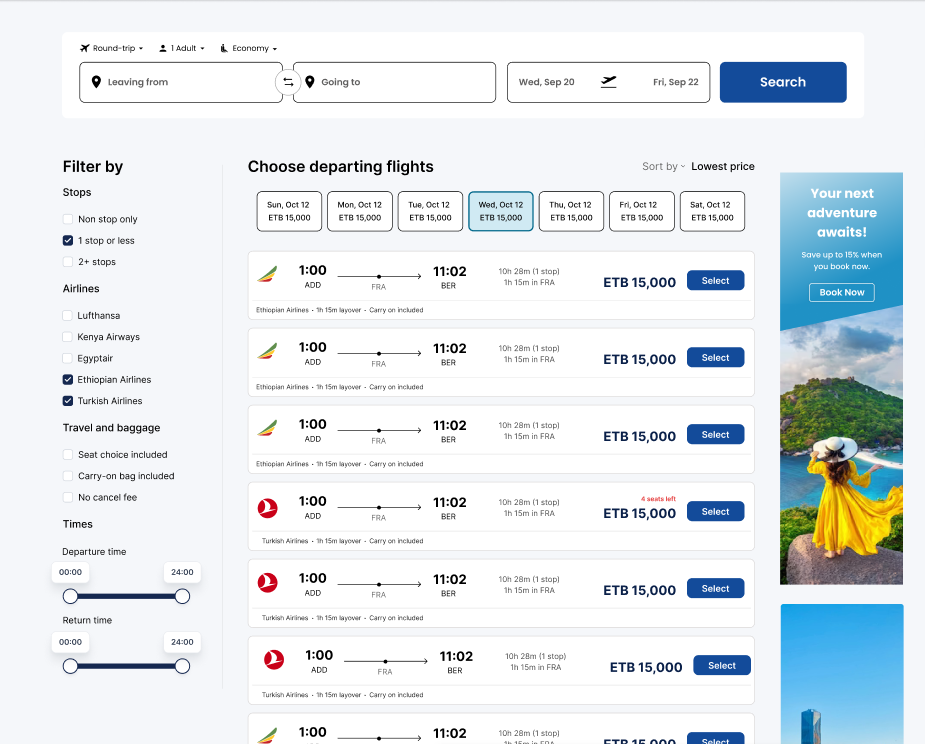
Task: Click the Fri, Sep 22 return date
Action: point(675,82)
